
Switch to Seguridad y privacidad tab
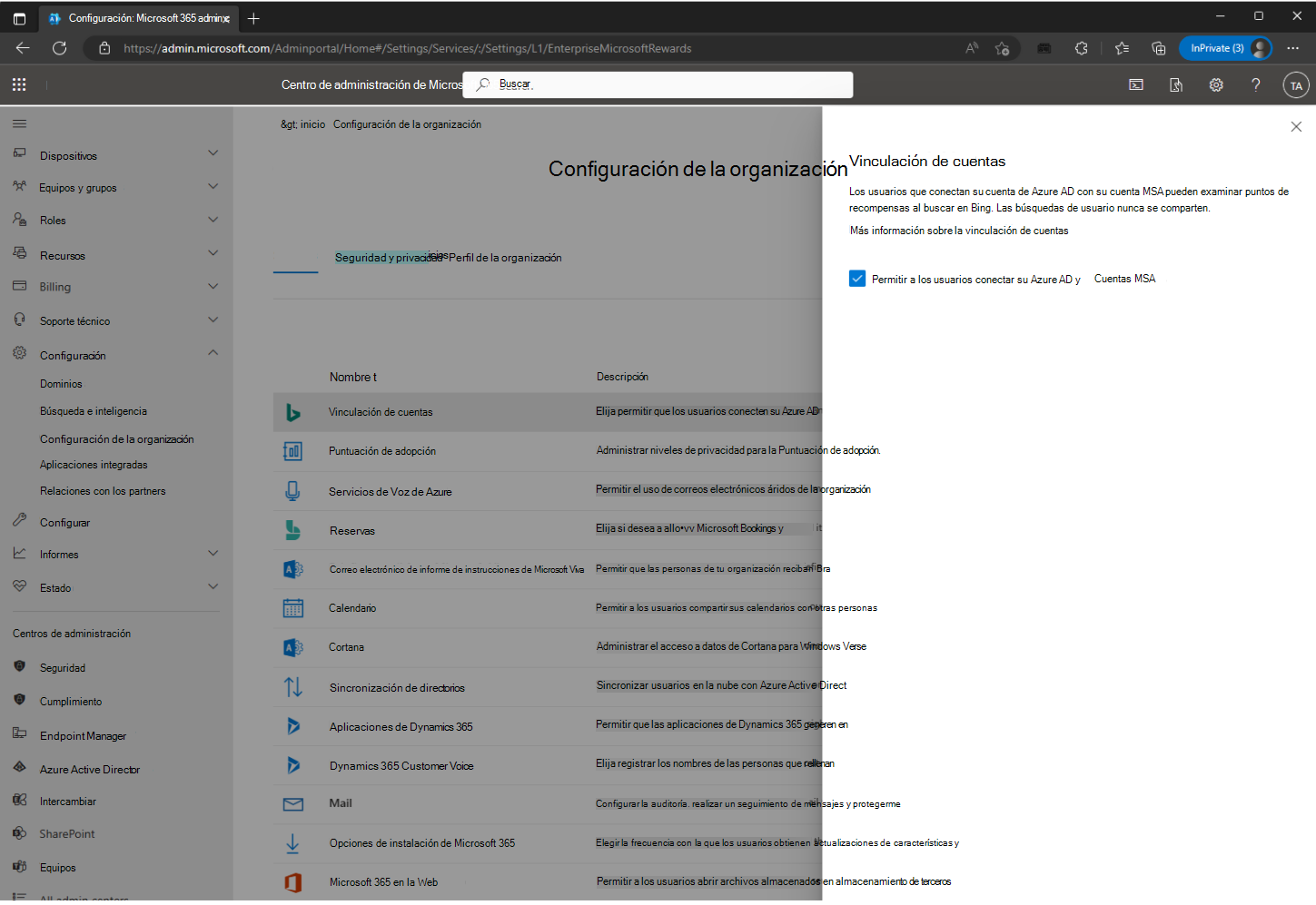388,258
